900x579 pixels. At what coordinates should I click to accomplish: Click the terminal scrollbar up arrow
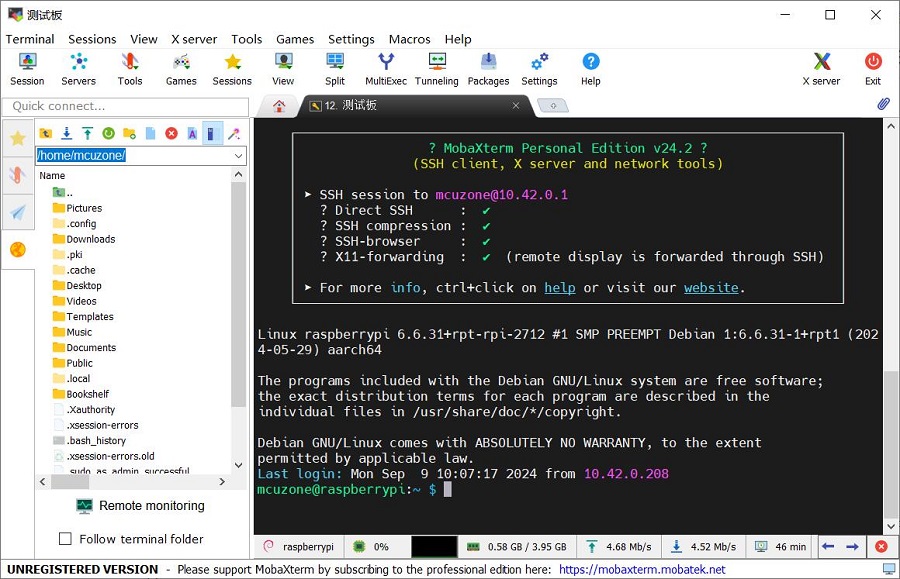[x=891, y=126]
